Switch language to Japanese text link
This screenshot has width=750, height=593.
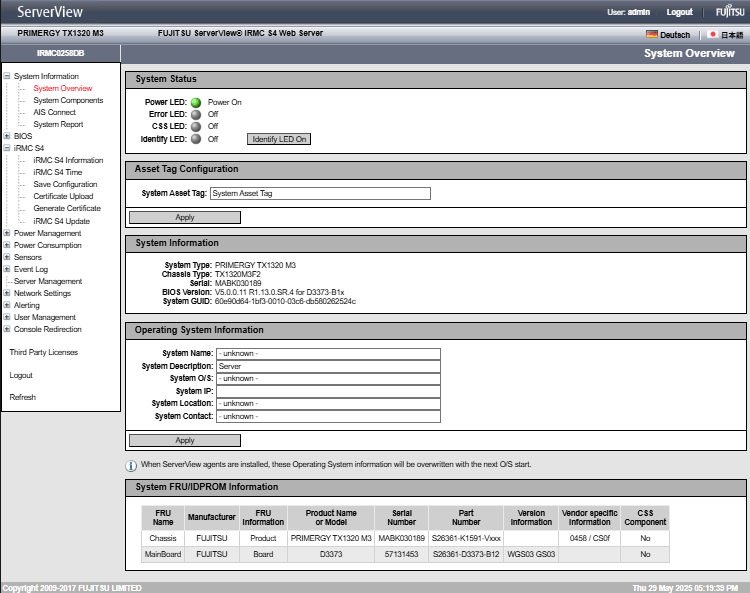point(732,35)
